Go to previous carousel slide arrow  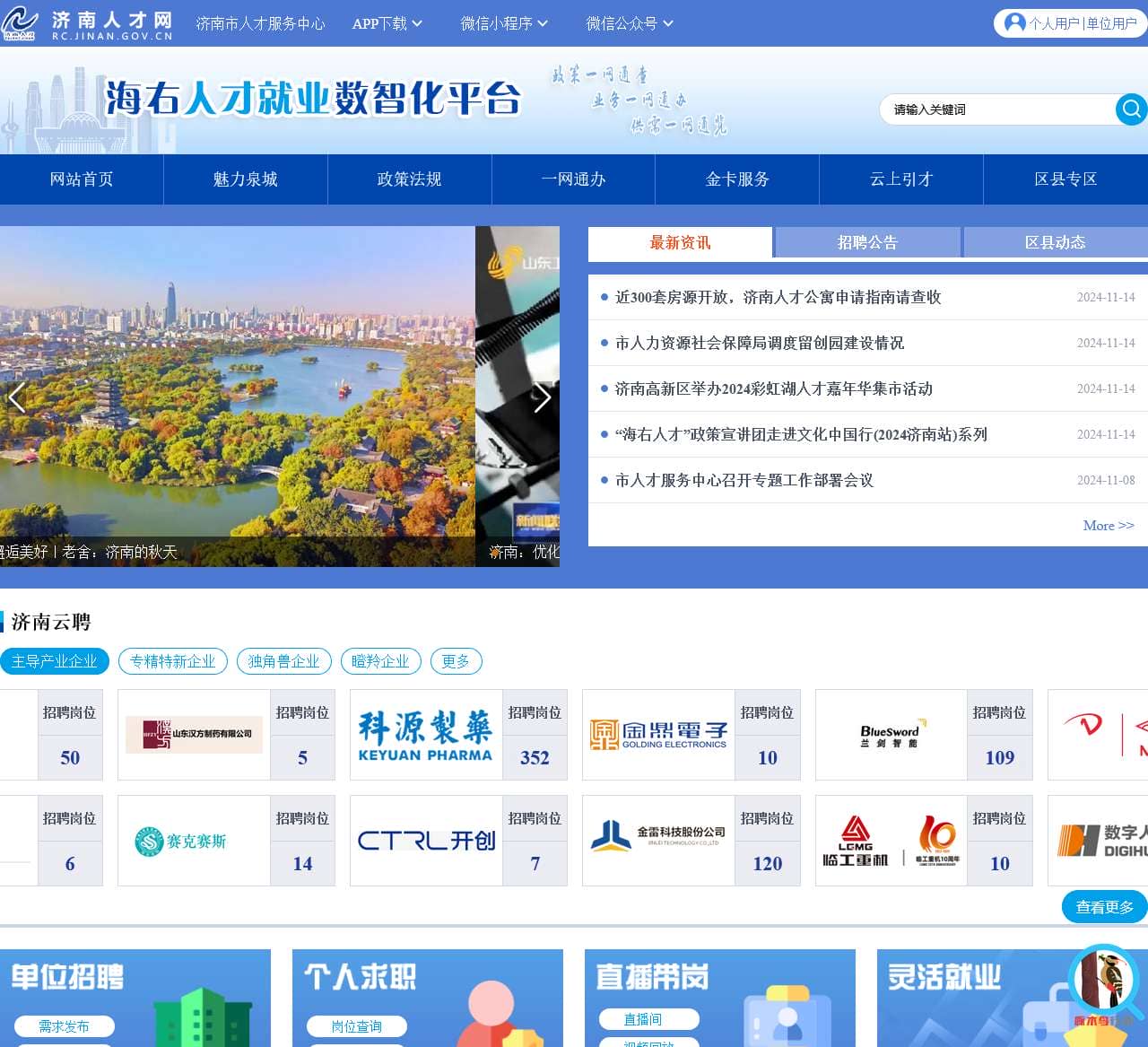[16, 397]
